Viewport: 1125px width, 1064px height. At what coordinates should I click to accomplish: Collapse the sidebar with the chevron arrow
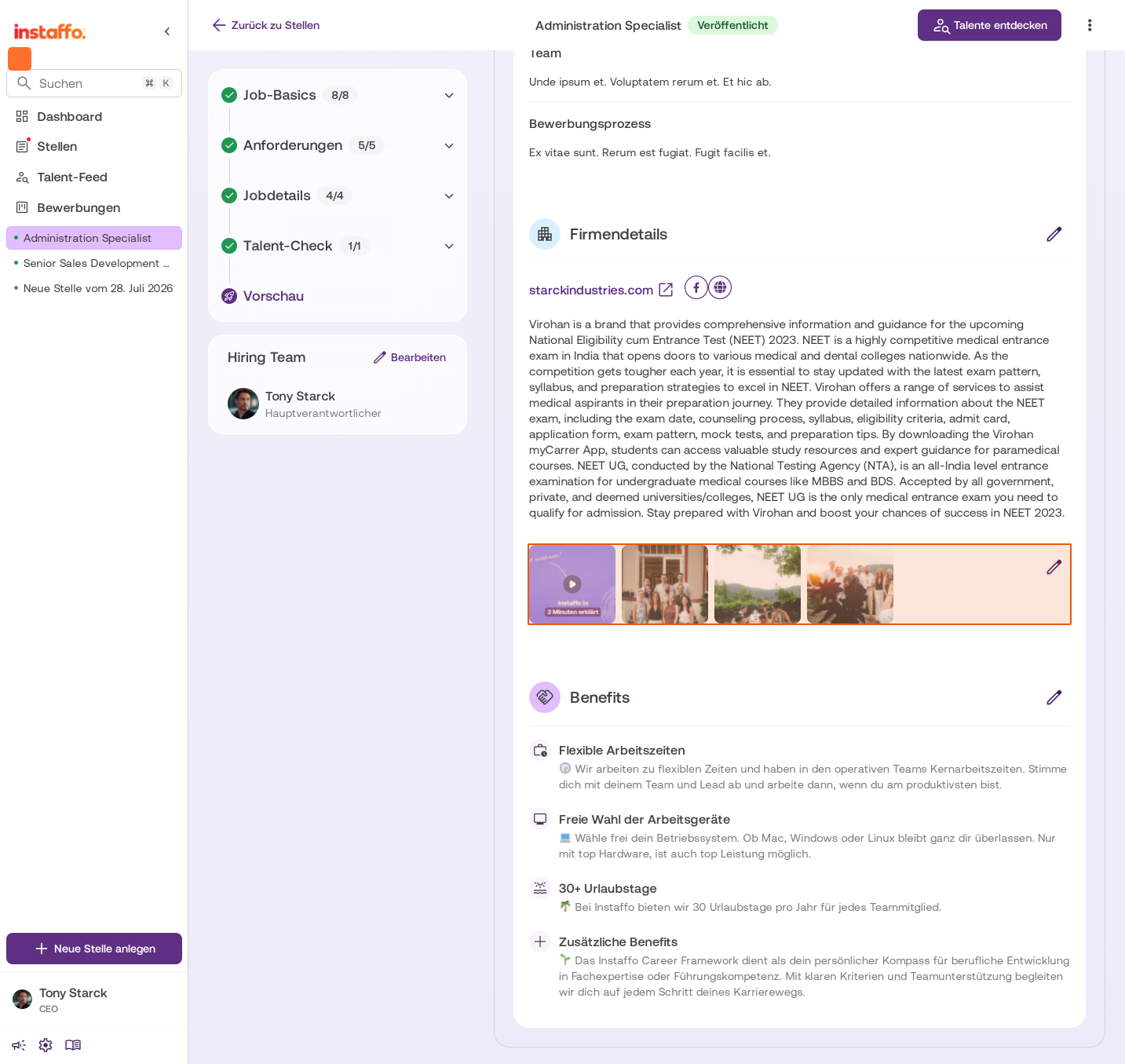(x=167, y=31)
